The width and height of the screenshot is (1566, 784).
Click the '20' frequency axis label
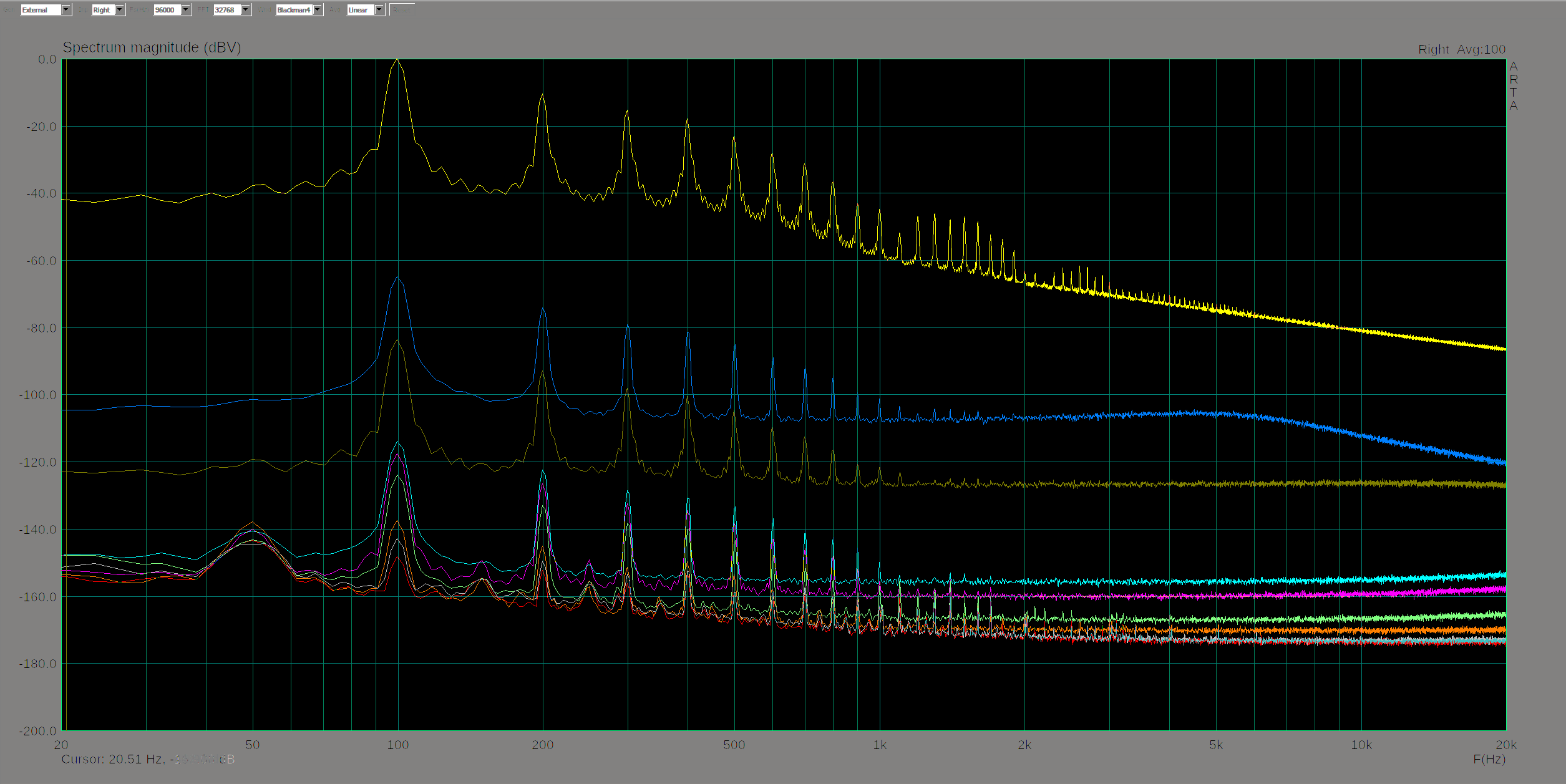61,745
